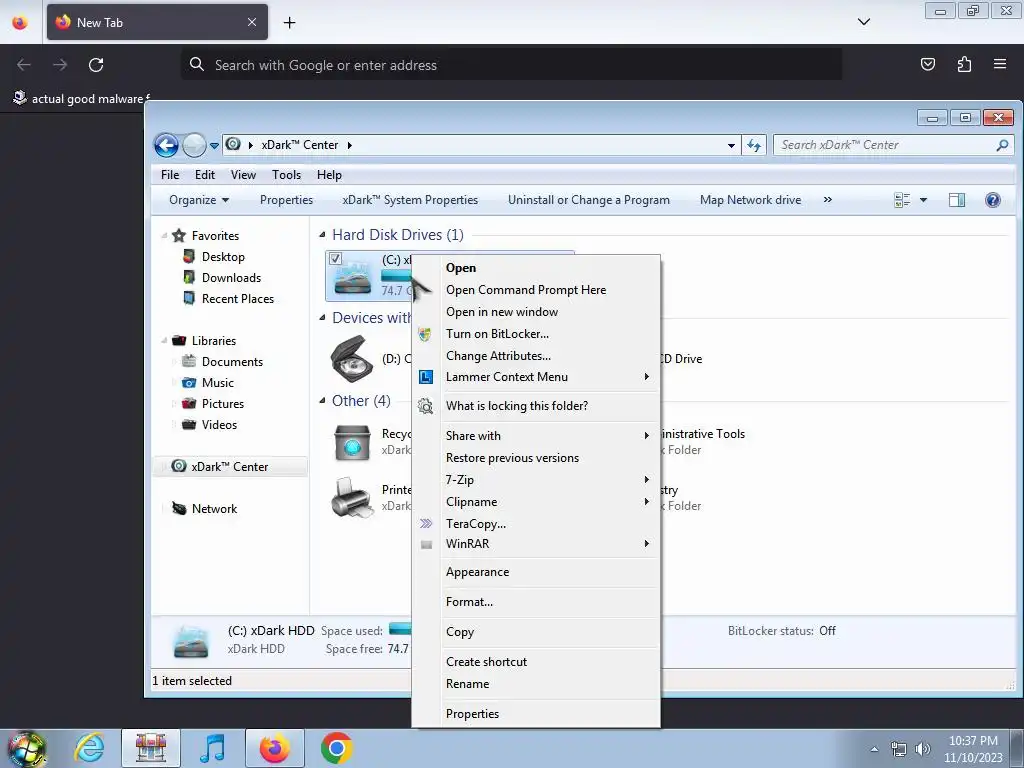1024x768 pixels.
Task: Click xDark System Properties toolbar button
Action: click(410, 200)
